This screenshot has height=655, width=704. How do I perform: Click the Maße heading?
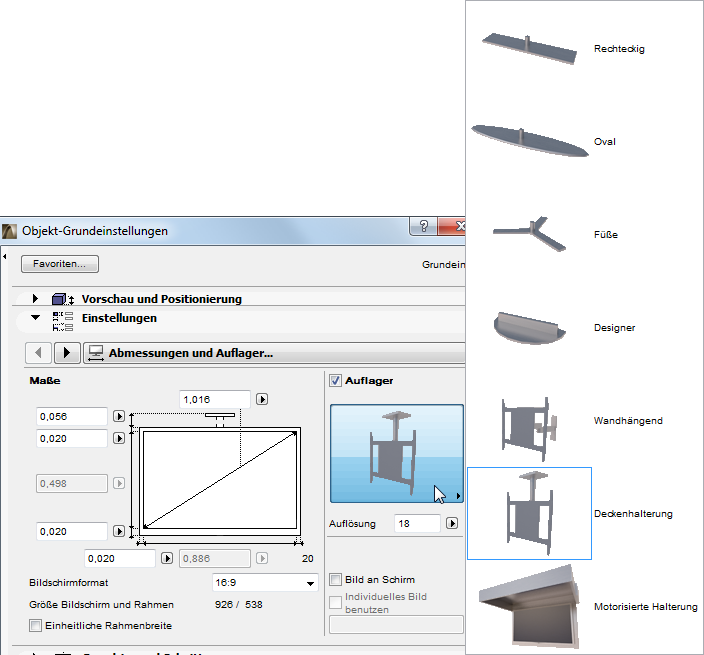coord(45,381)
